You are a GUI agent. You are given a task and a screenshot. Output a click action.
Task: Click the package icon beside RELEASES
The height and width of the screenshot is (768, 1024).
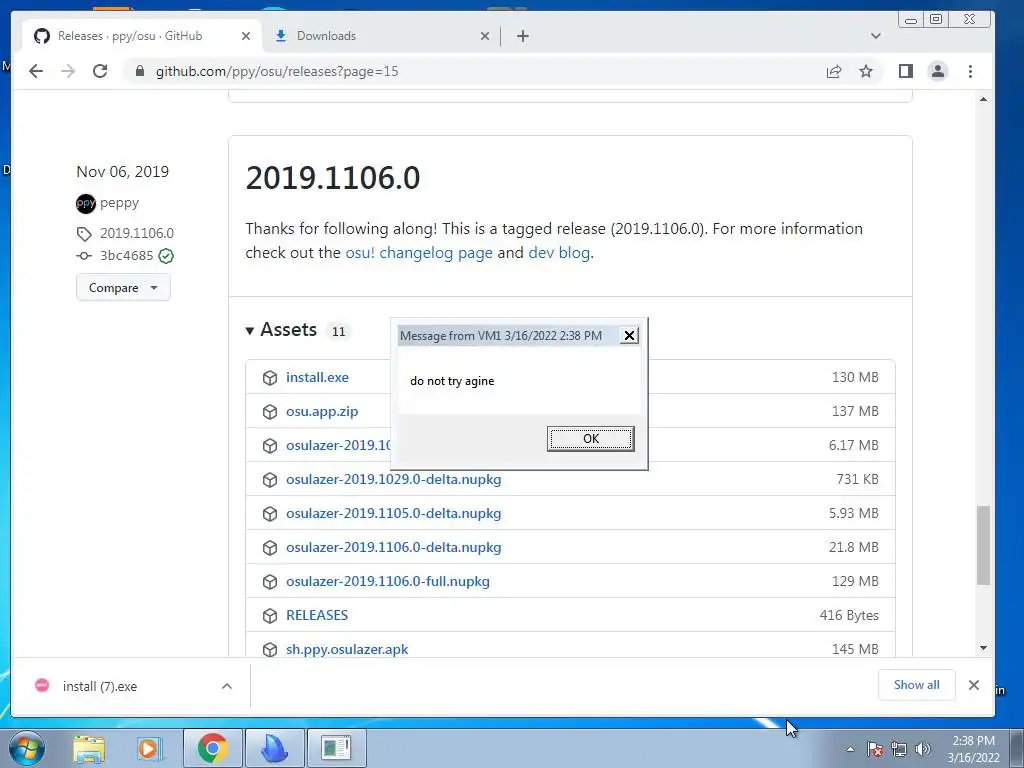pos(270,616)
